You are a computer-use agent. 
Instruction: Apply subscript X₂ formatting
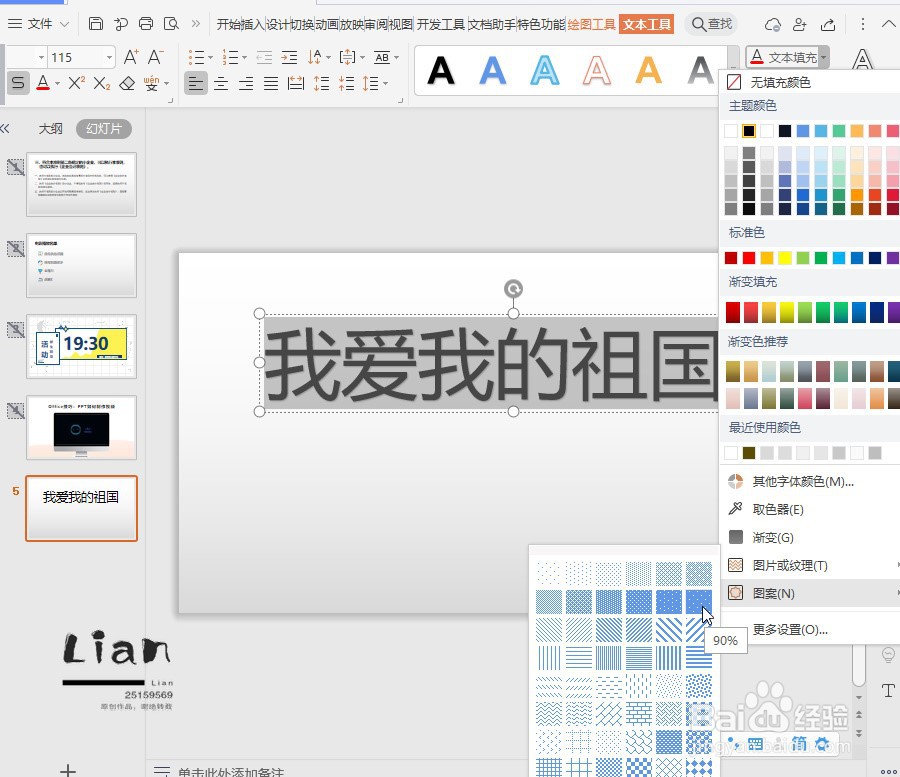click(101, 84)
